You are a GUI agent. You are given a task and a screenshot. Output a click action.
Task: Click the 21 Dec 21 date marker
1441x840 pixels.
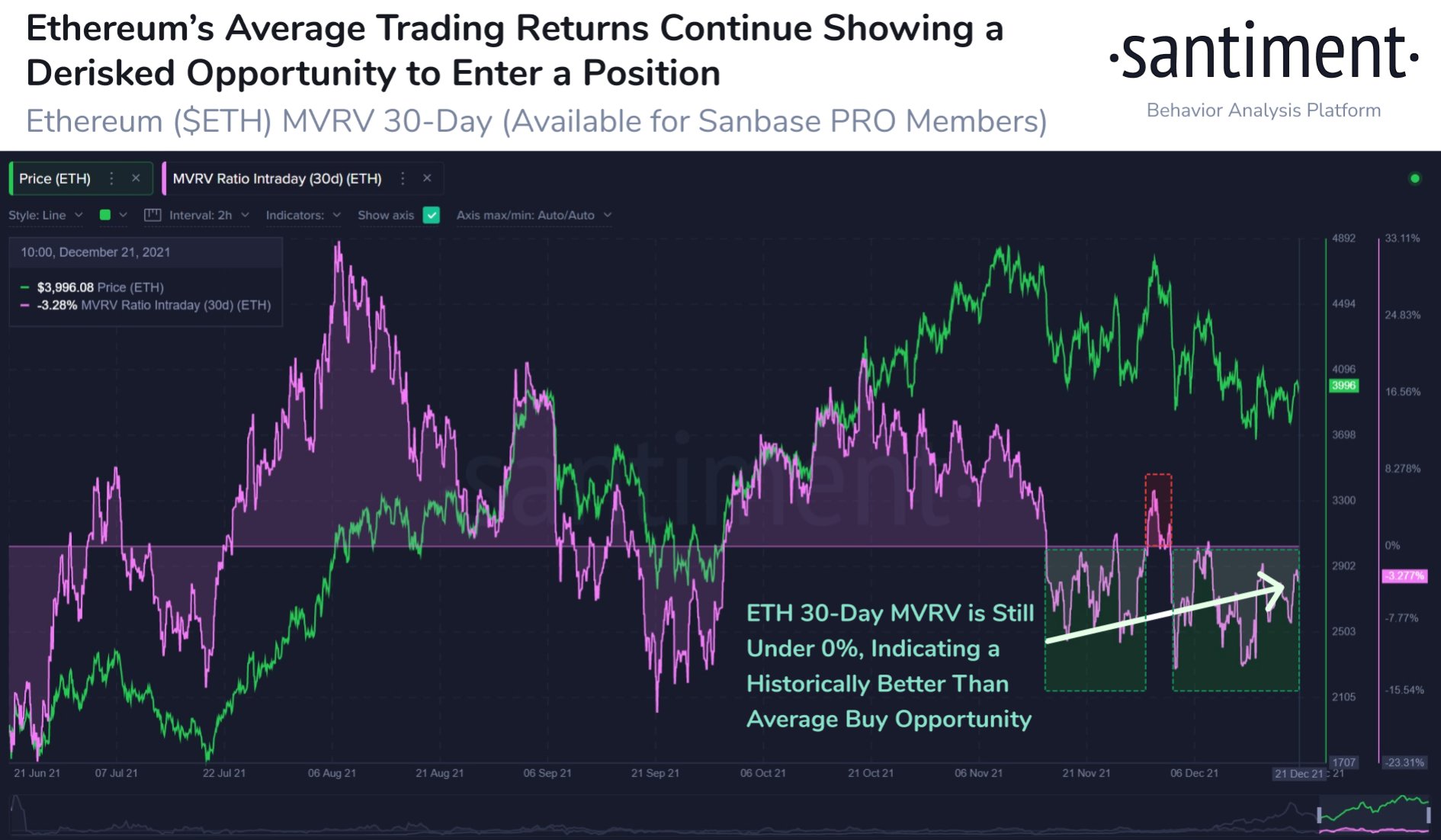pos(1299,773)
